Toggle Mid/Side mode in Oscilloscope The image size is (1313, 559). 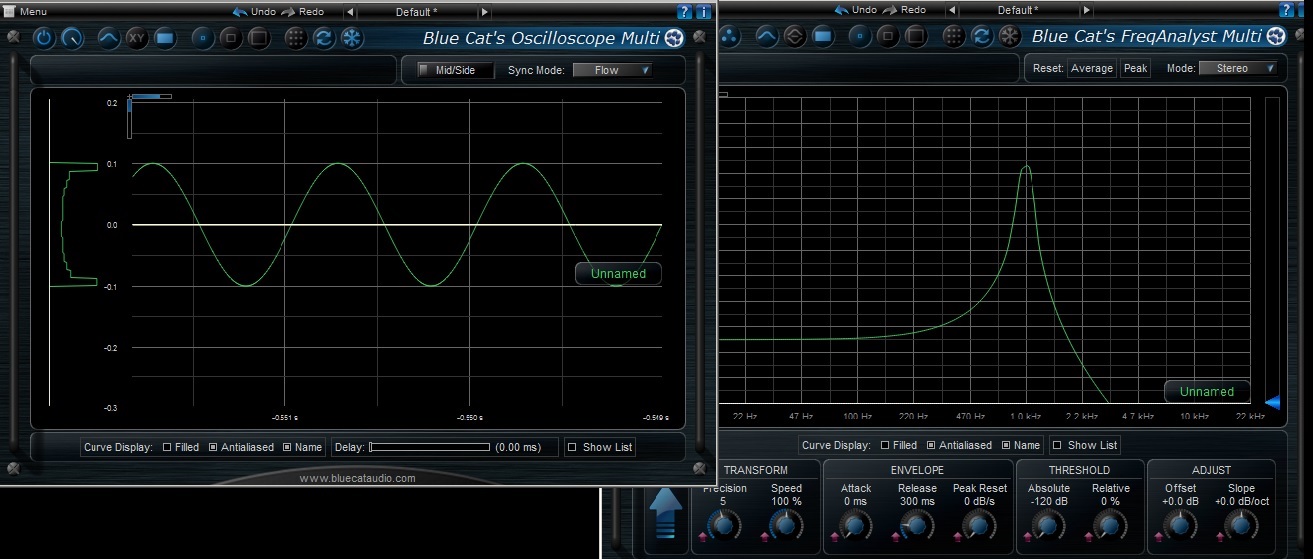(455, 70)
